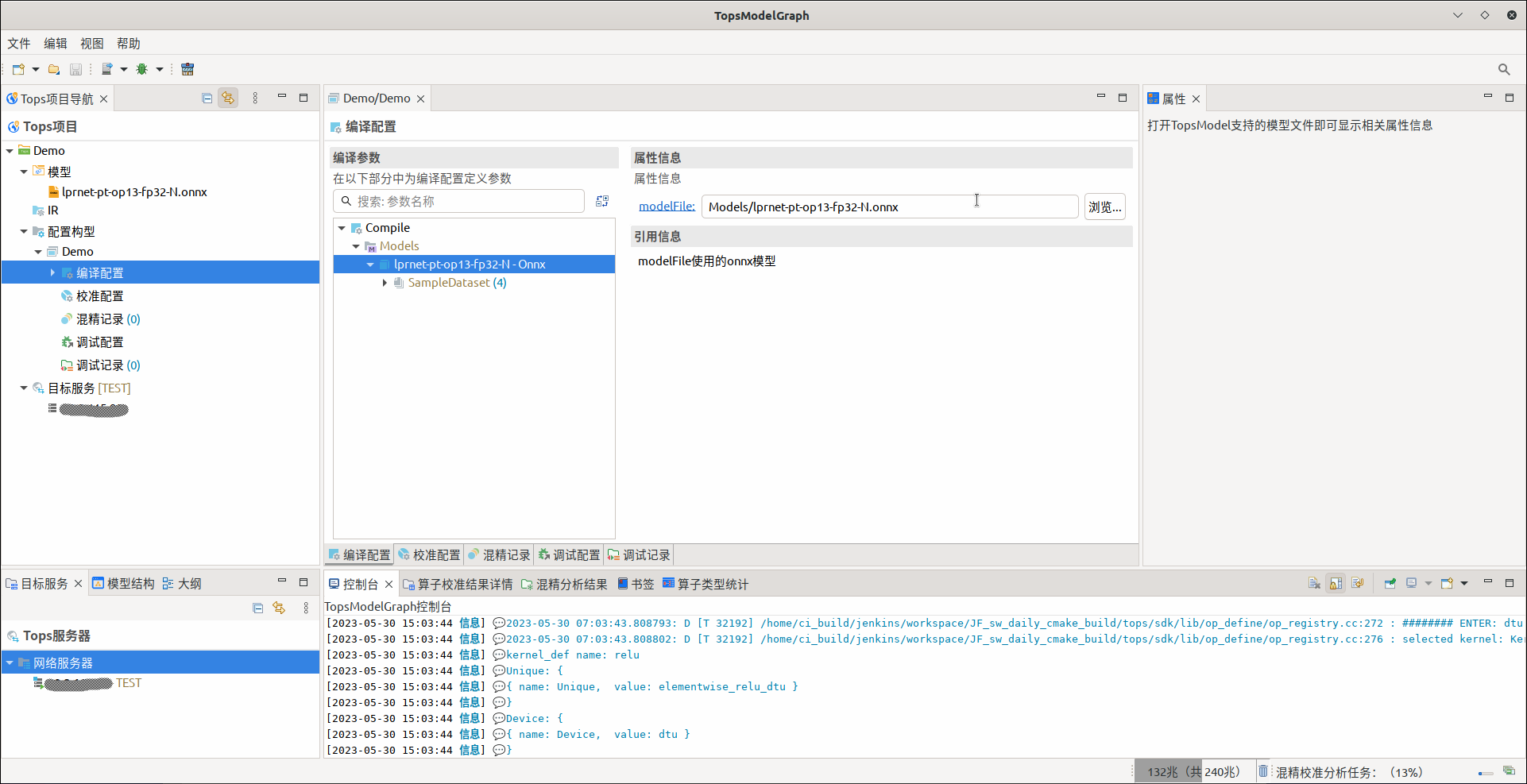Select lprnet-pt-op13-fp32-N.onnx in project tree

[134, 192]
